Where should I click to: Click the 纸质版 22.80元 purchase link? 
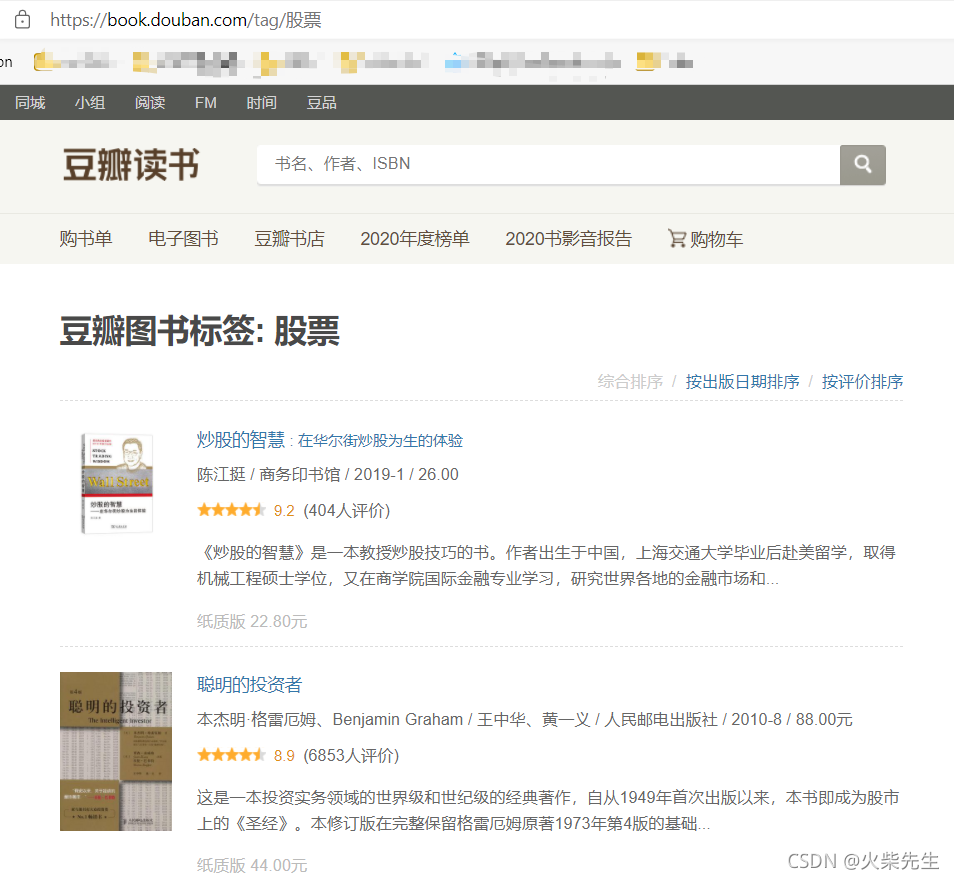pyautogui.click(x=252, y=621)
